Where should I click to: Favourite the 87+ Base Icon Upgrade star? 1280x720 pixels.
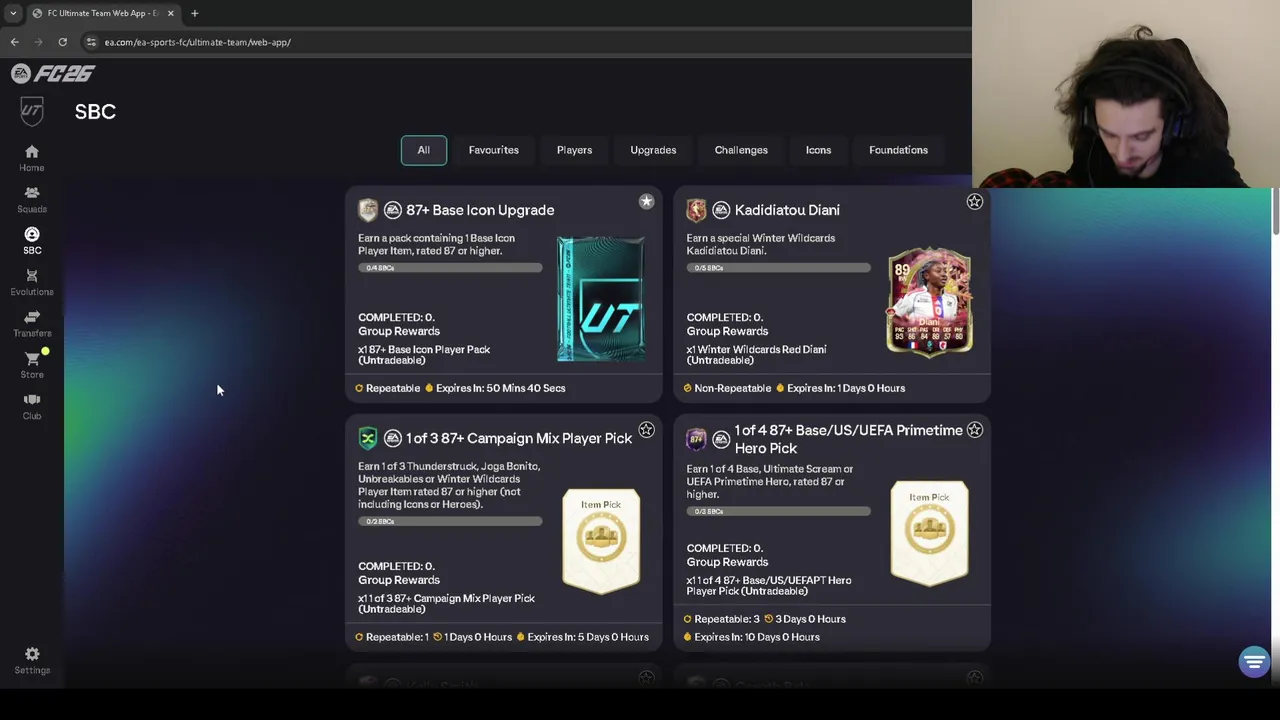(x=646, y=202)
